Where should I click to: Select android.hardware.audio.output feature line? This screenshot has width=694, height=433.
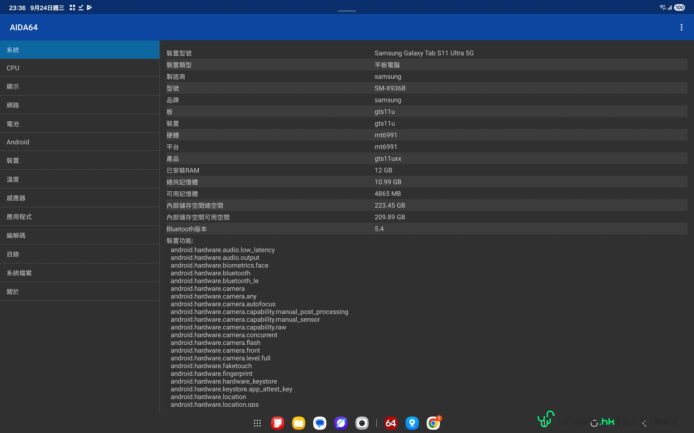(215, 258)
